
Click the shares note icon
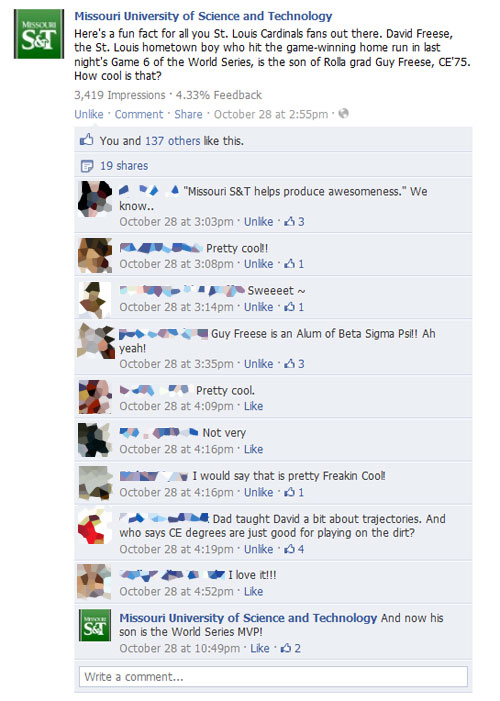(x=87, y=166)
